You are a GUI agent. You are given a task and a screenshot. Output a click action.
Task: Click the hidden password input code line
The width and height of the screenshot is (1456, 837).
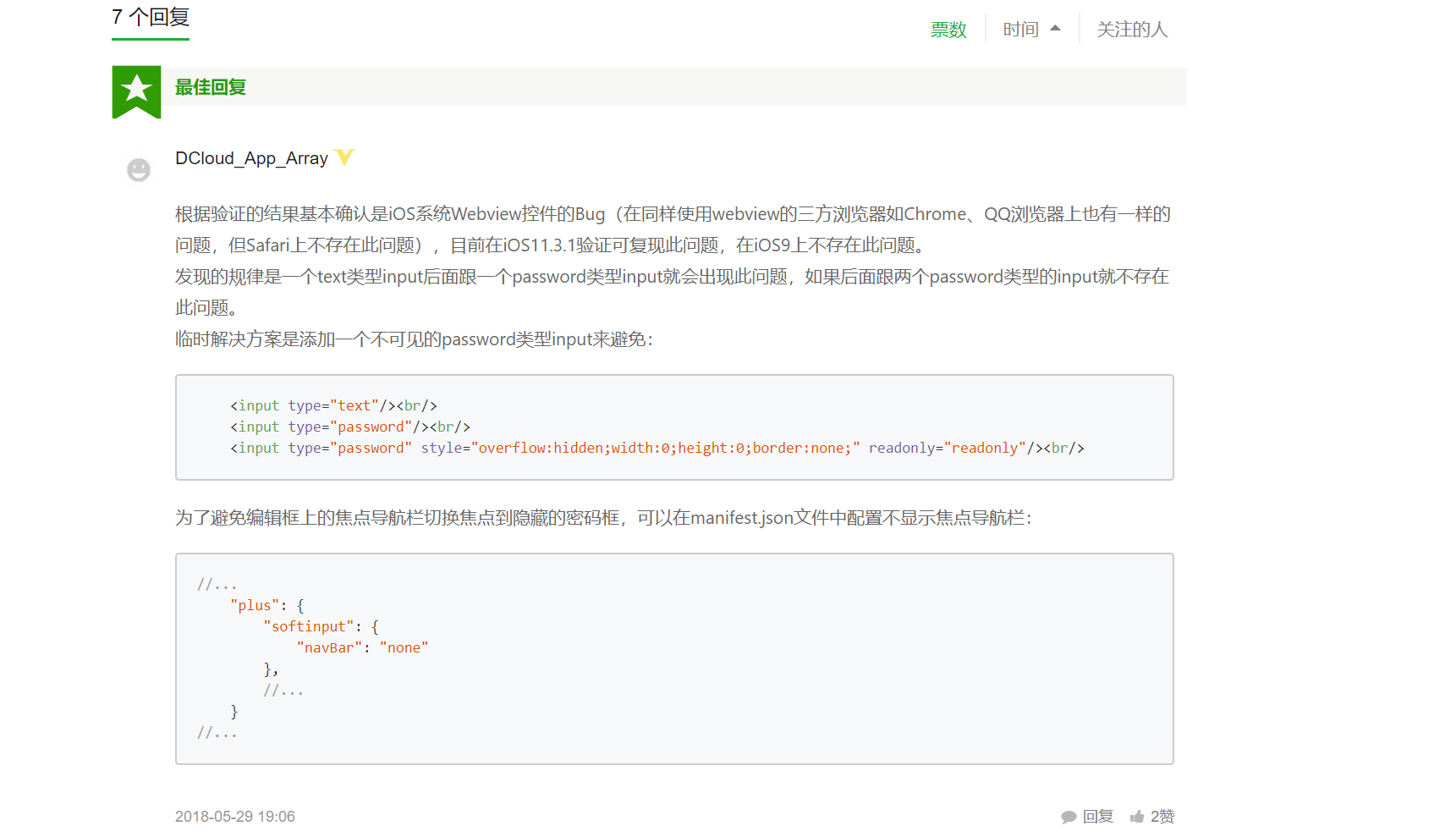657,448
